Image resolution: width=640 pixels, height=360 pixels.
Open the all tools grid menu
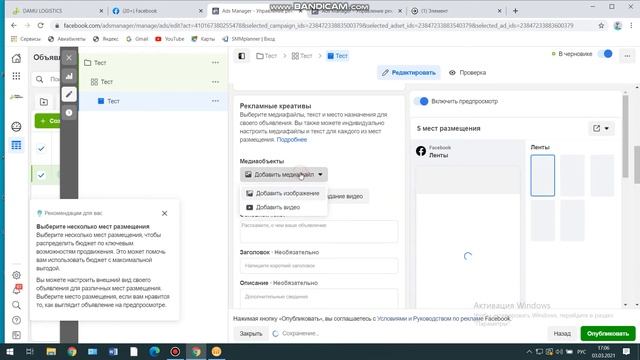(16, 76)
